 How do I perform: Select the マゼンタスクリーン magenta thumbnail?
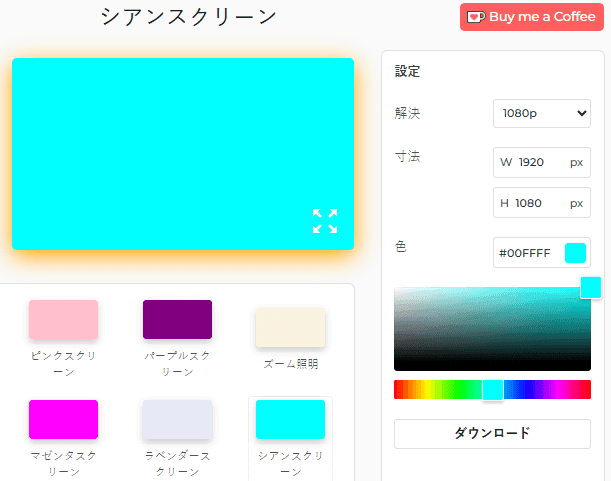(x=63, y=419)
